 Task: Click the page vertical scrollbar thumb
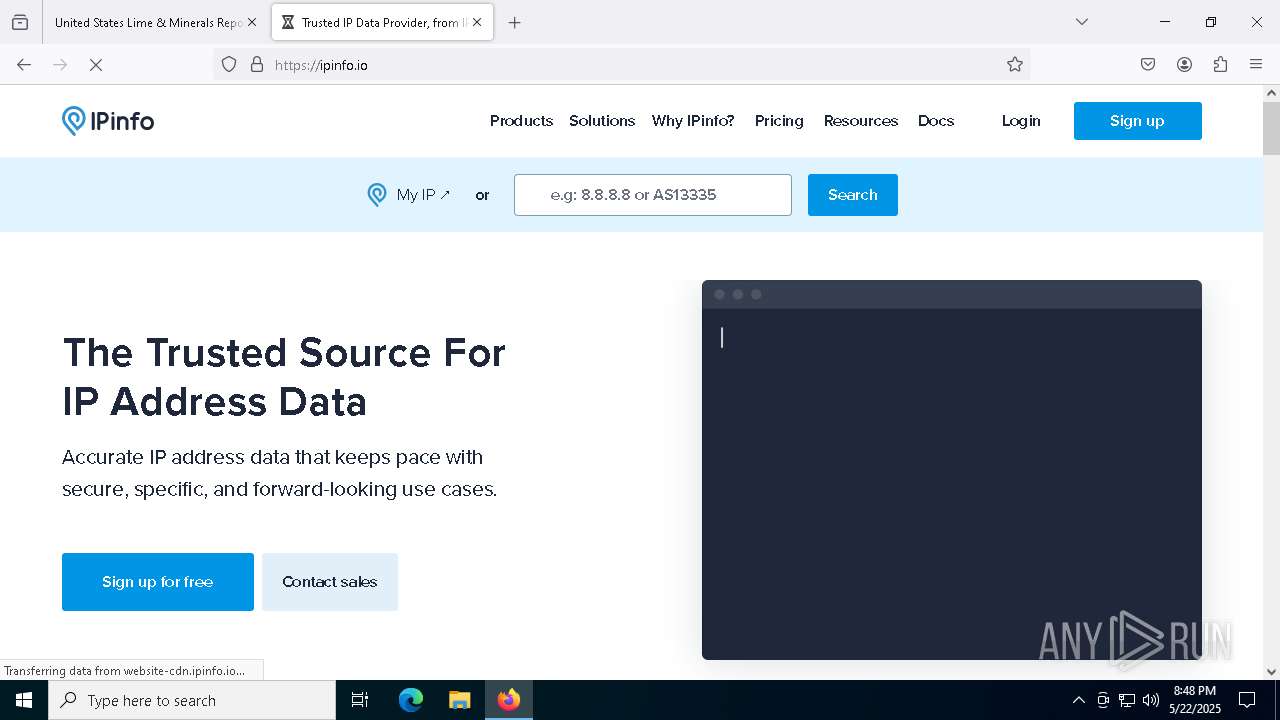(x=1271, y=129)
